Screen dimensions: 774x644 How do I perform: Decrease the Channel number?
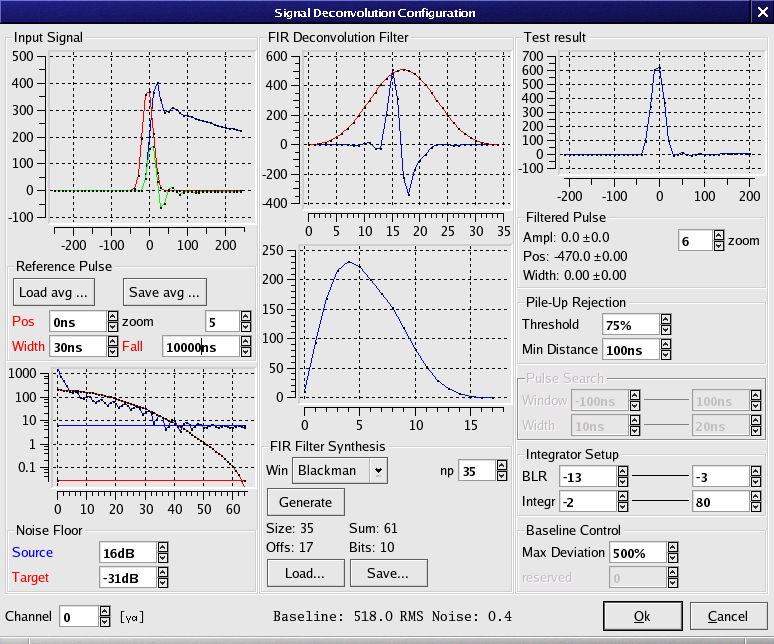click(x=105, y=622)
